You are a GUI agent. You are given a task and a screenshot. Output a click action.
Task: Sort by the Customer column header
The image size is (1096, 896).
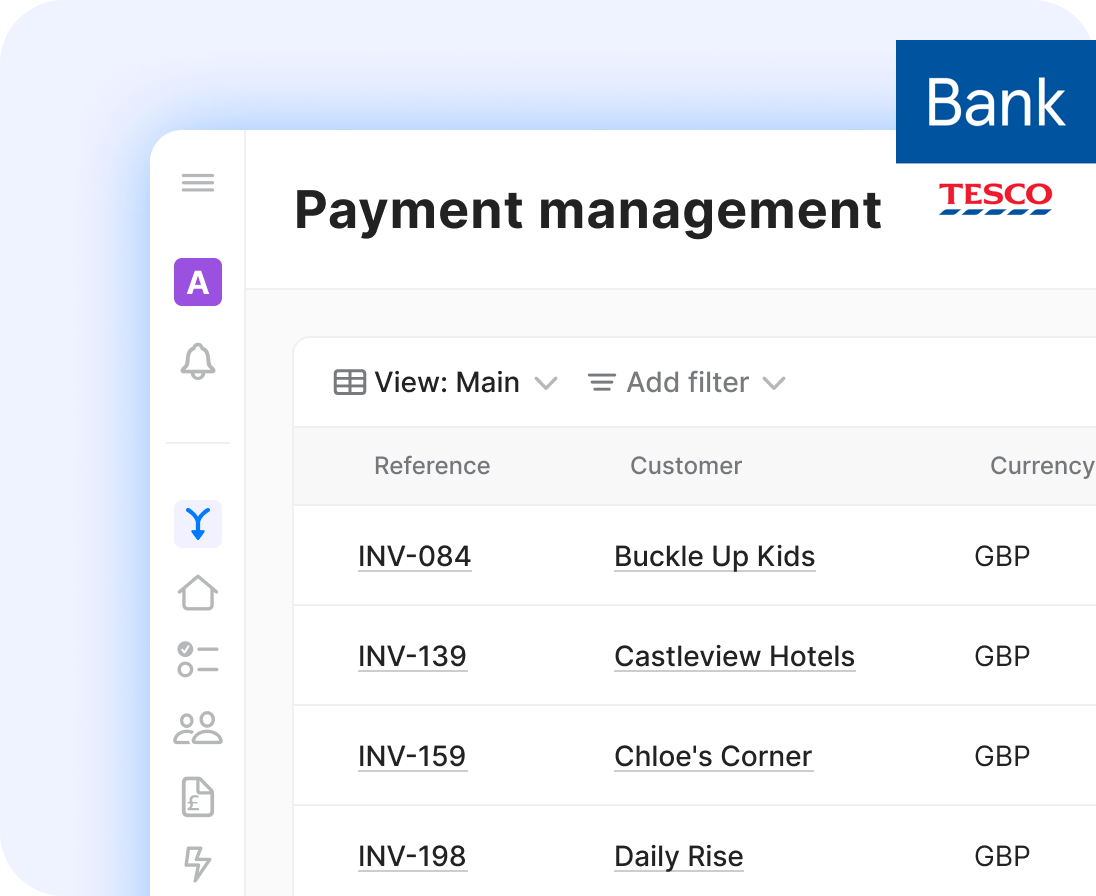686,465
